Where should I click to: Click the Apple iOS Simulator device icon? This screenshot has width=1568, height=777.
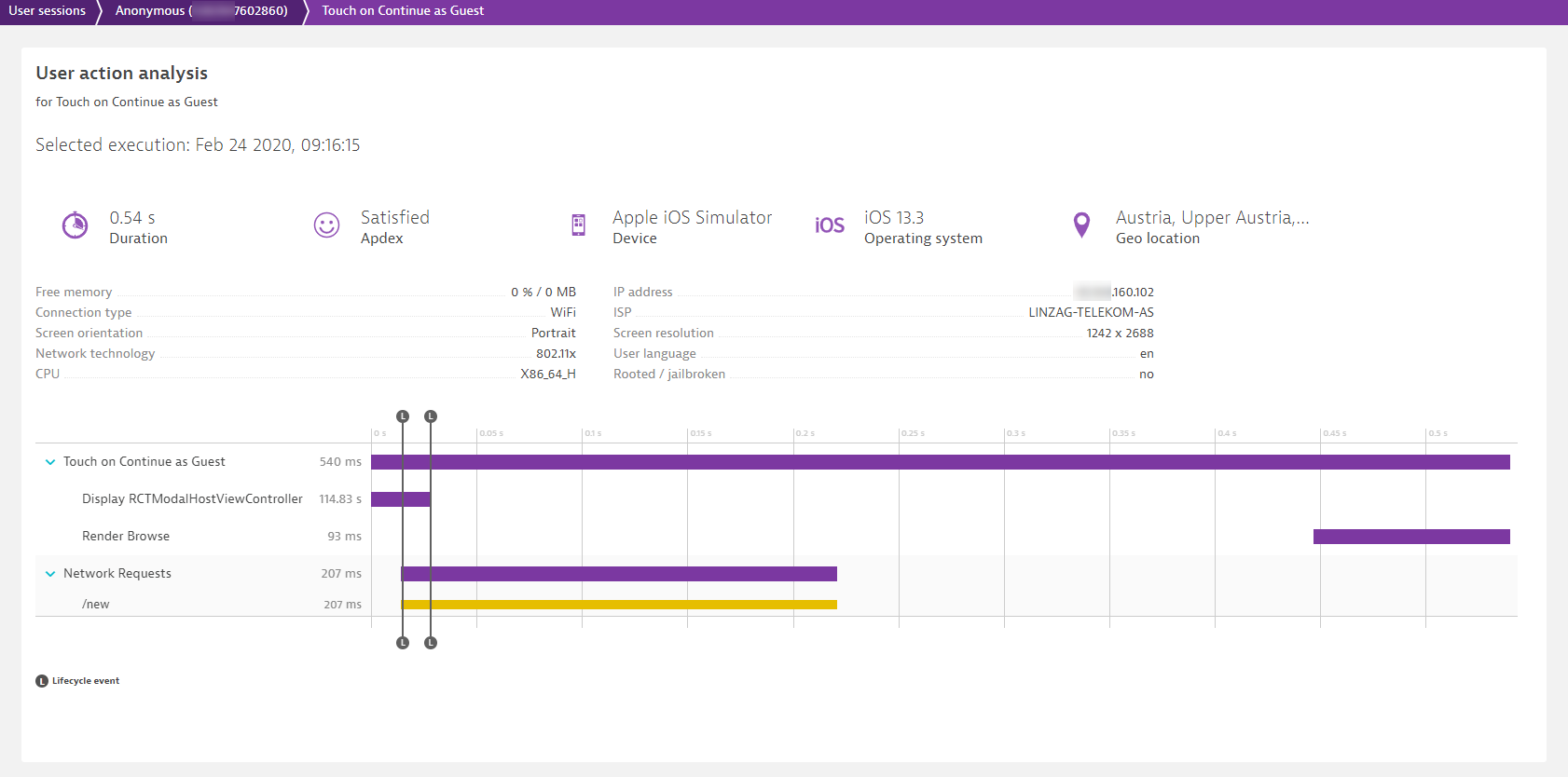[578, 225]
